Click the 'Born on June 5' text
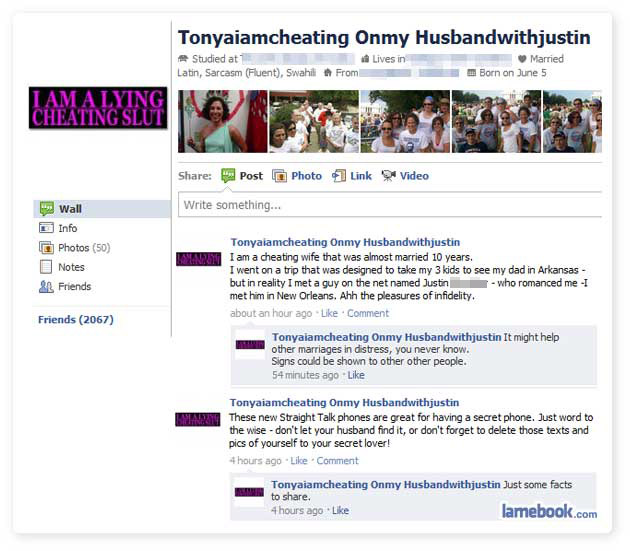 pyautogui.click(x=513, y=73)
